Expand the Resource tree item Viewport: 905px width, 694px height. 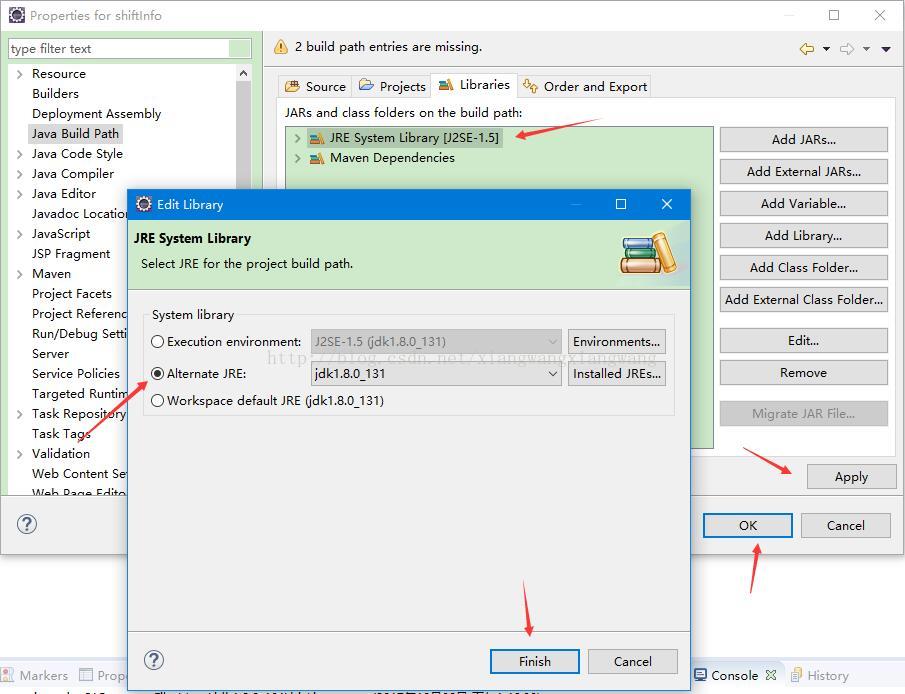[20, 74]
